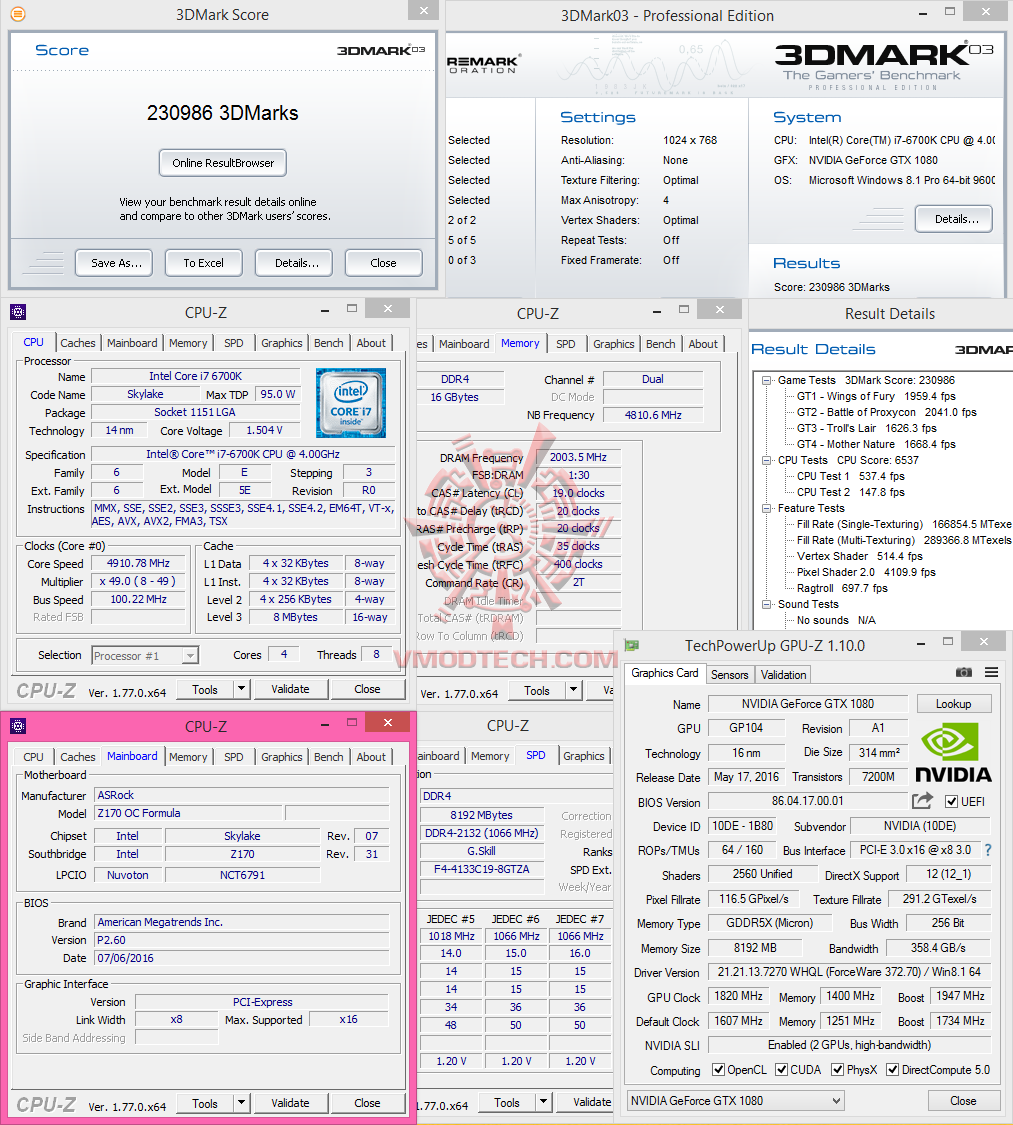
Task: Click the CPU-Z chip icon in the pink Mainboard window
Action: click(x=18, y=726)
